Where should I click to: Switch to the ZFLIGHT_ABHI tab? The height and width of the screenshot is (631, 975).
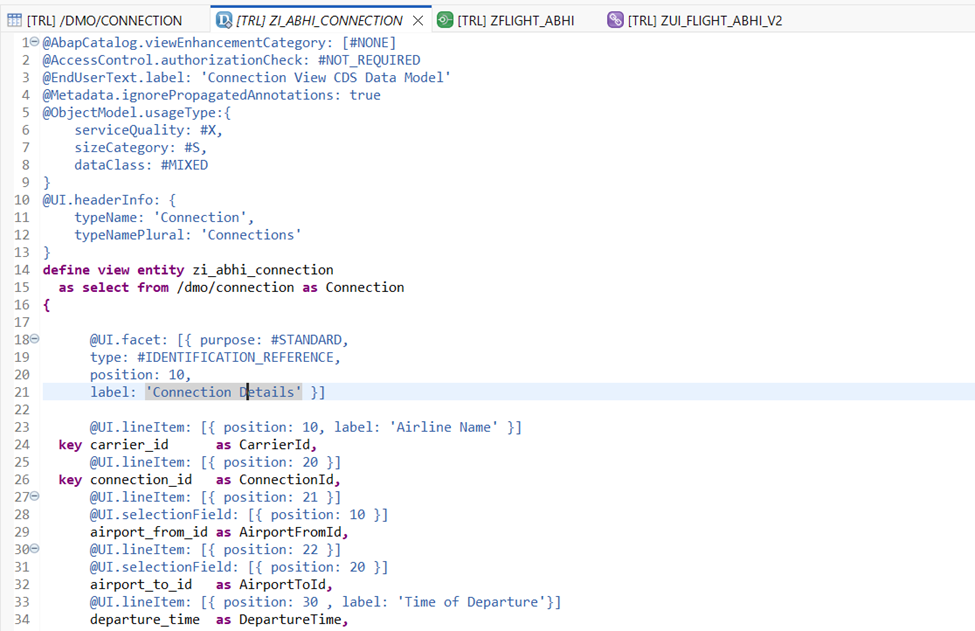[515, 20]
